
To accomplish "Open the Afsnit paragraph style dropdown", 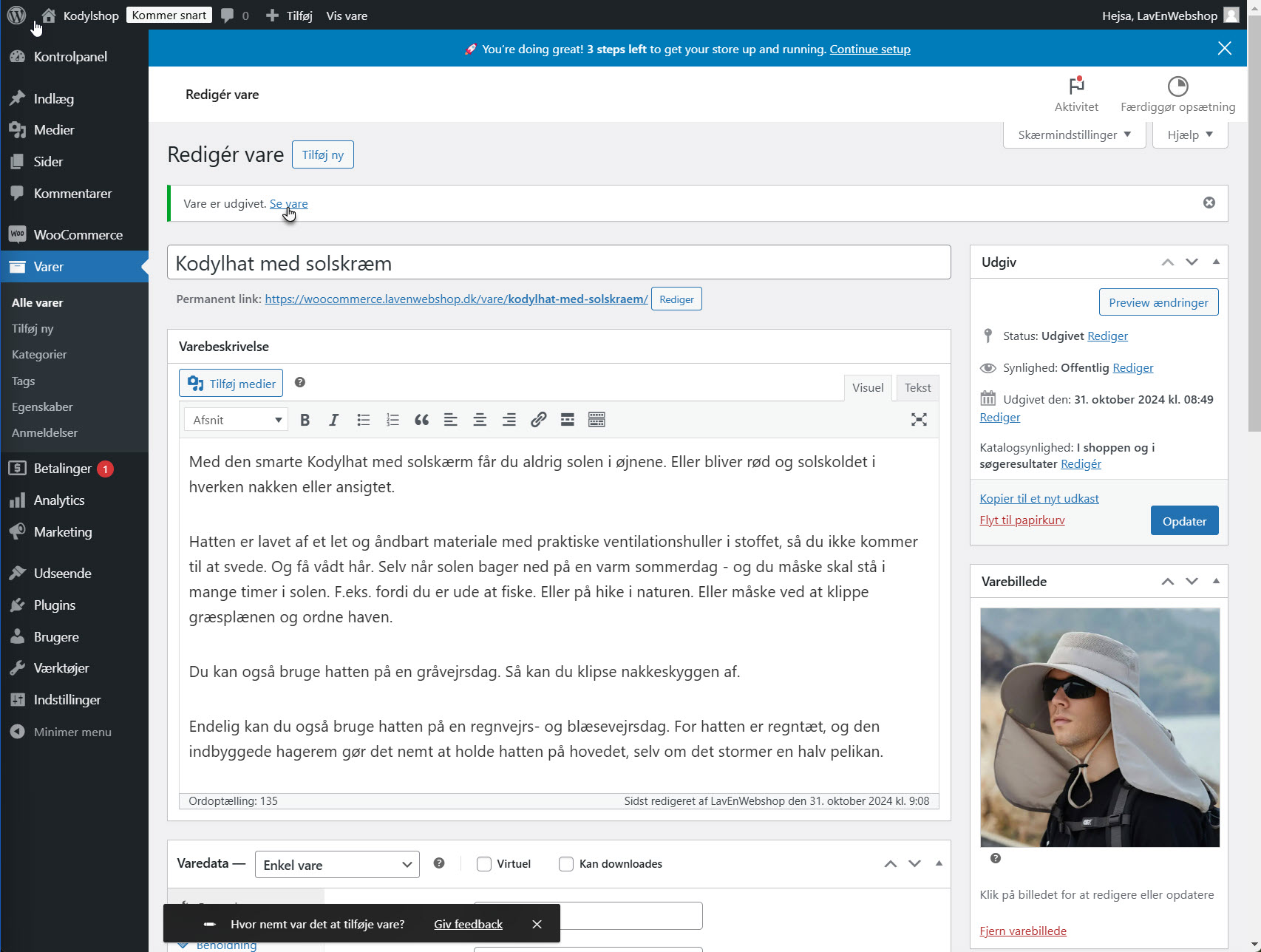I will 235,419.
